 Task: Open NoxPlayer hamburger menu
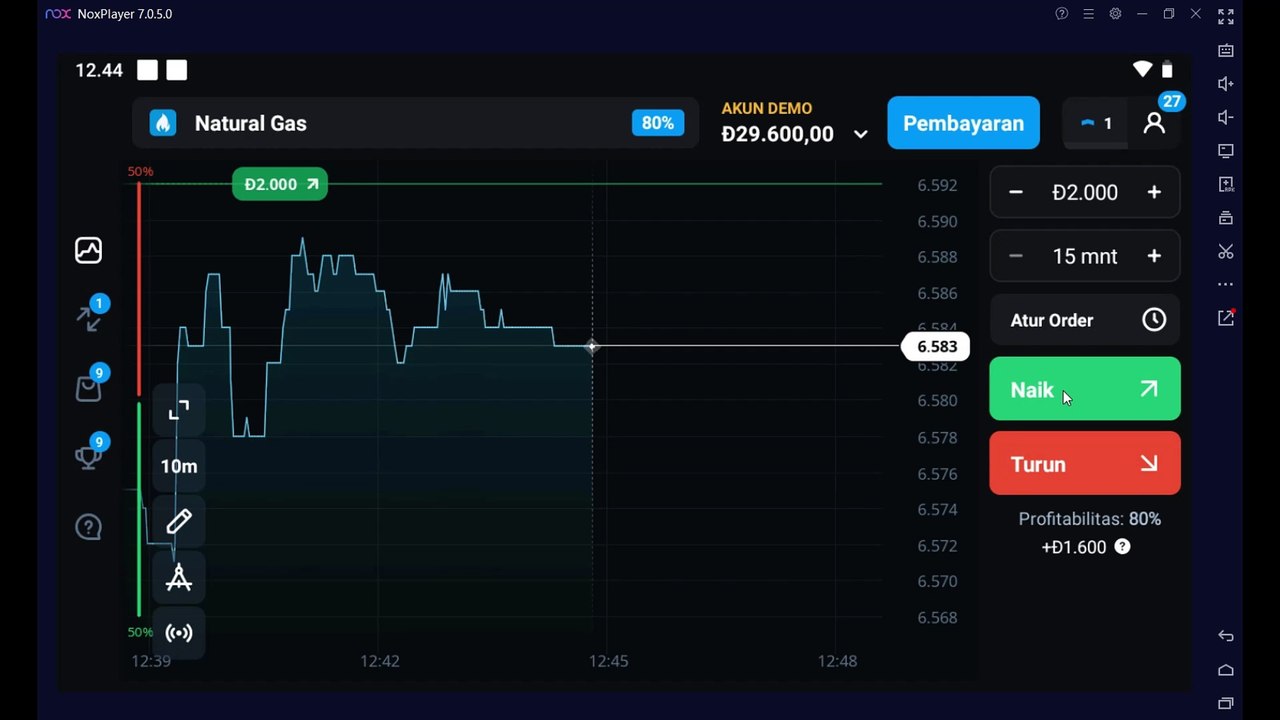1088,14
